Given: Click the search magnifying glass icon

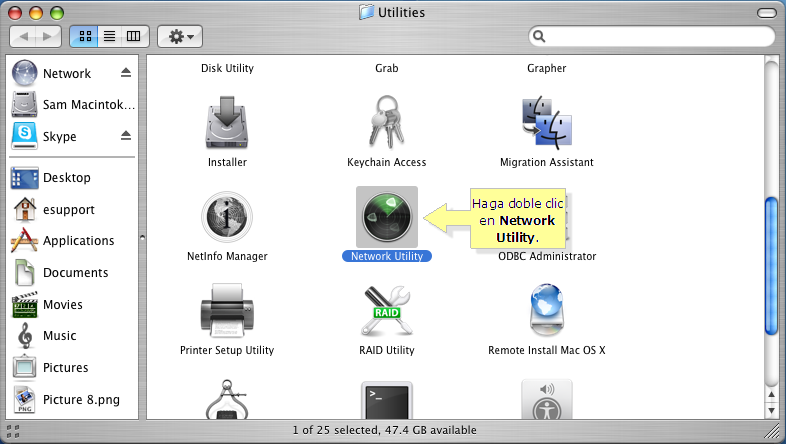Looking at the screenshot, I should click(539, 36).
